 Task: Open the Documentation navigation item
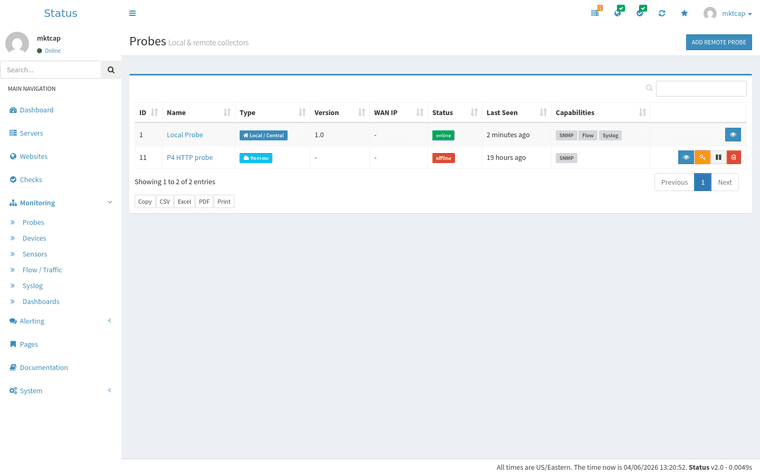[x=44, y=367]
